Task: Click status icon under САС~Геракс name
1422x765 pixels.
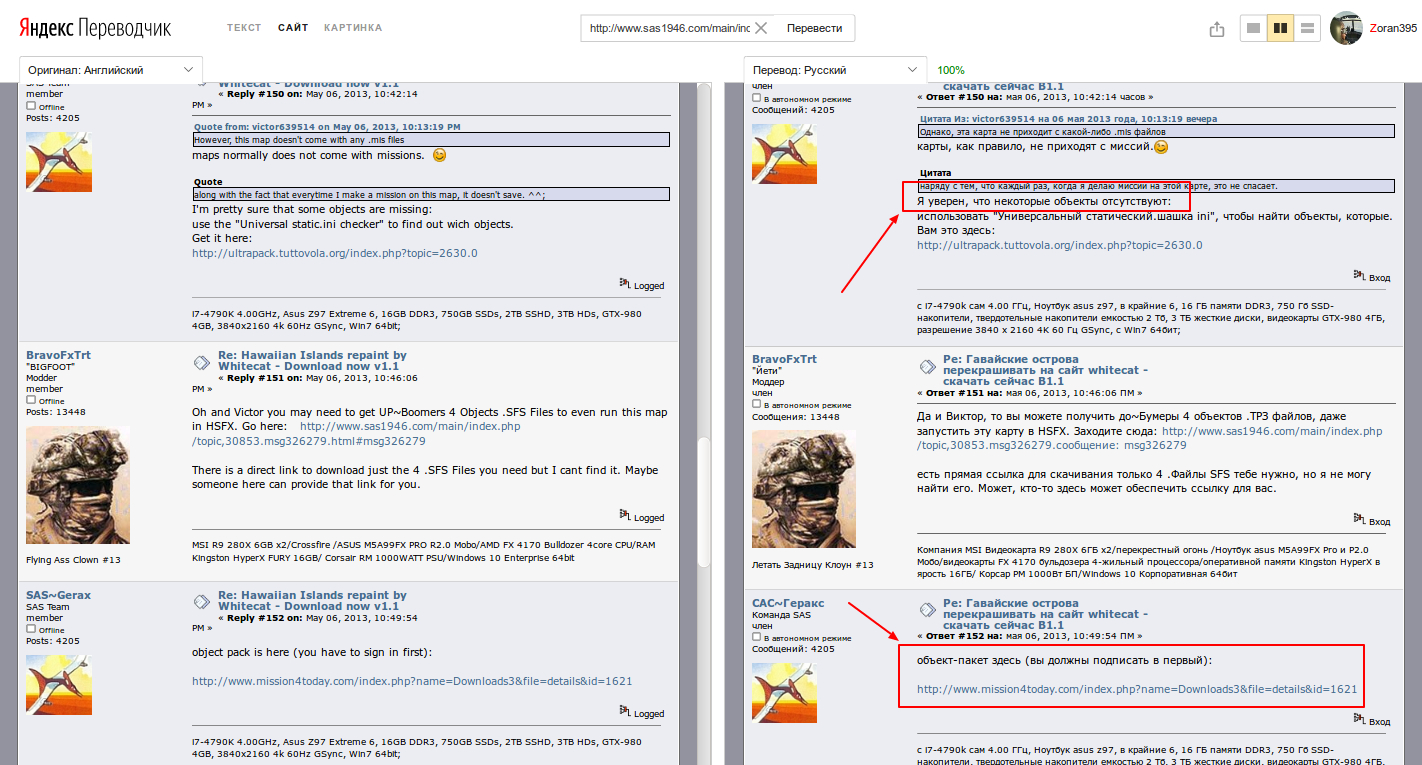Action: 756,637
